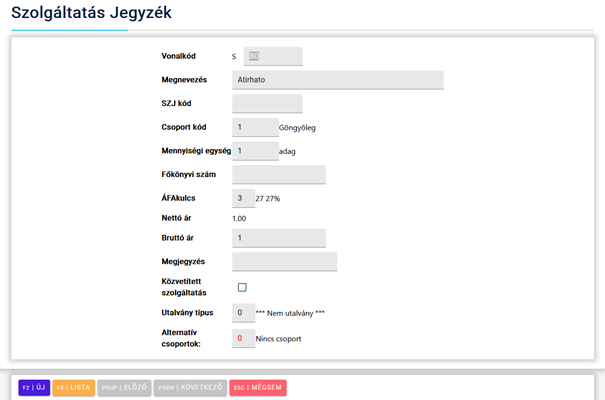Go to previous record with Előző
Viewport: 605px width, 400px height.
[124, 387]
